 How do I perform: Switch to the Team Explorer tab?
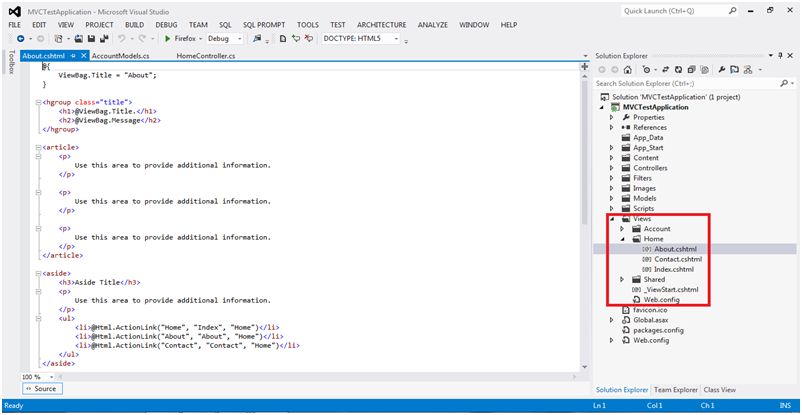click(x=676, y=389)
